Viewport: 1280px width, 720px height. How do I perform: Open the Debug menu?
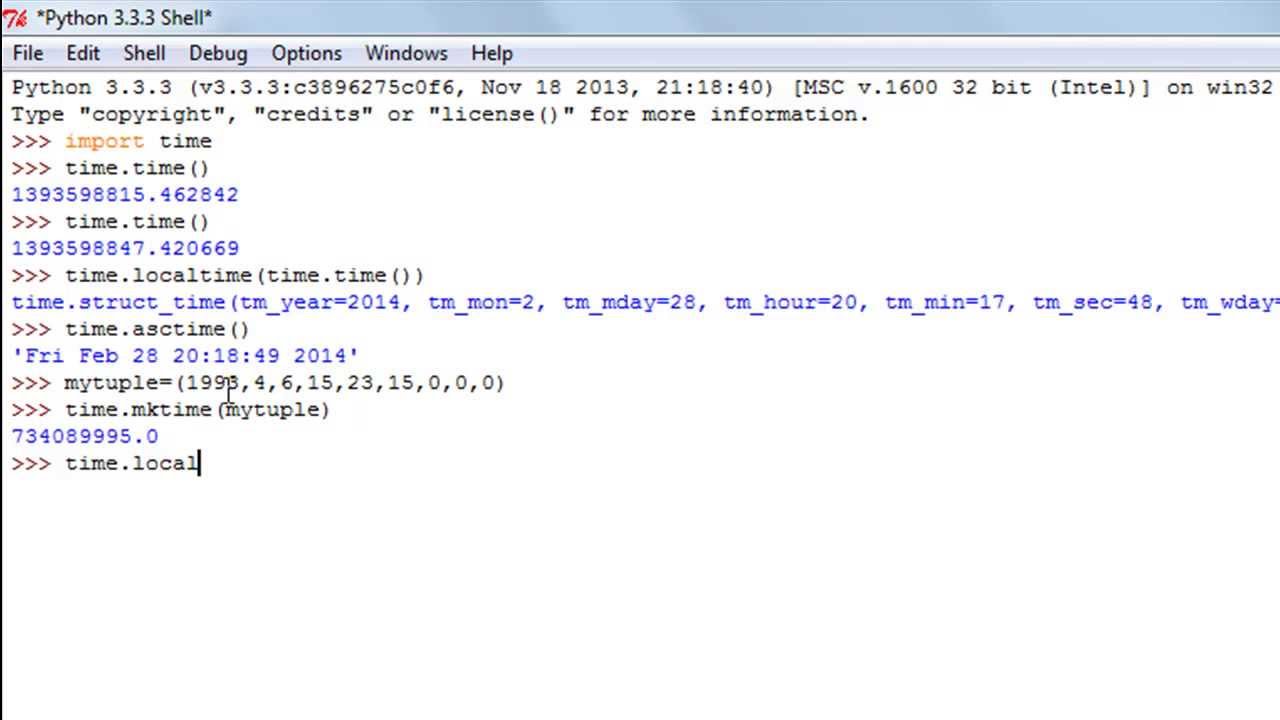218,53
